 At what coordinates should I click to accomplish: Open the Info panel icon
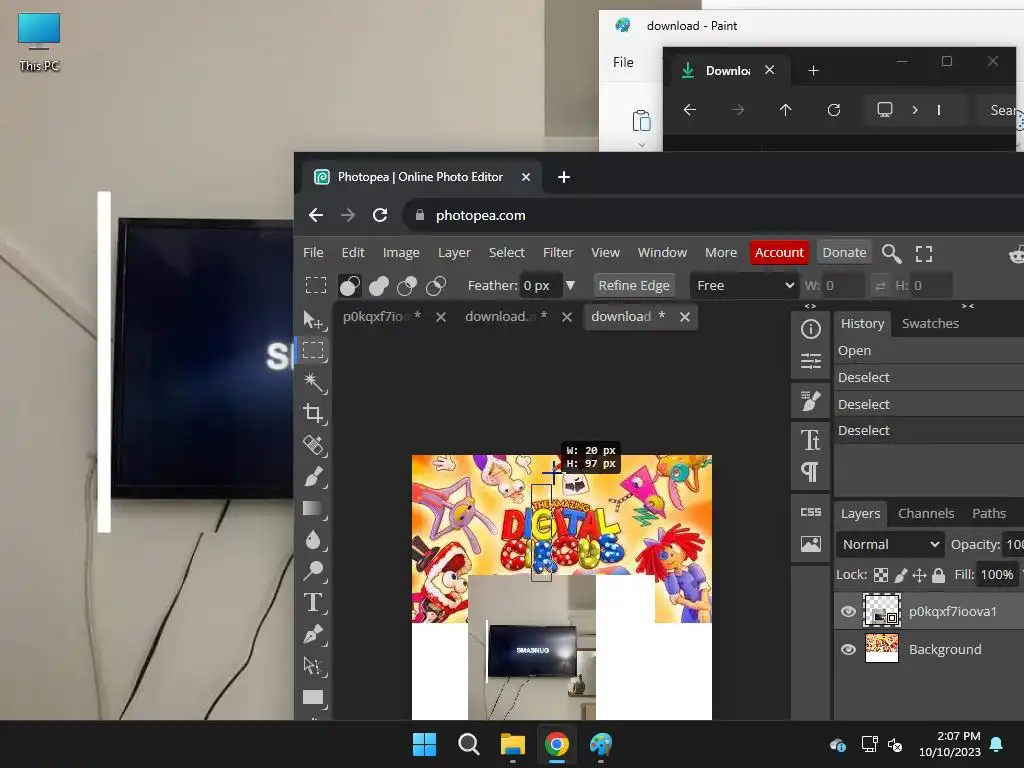[810, 329]
